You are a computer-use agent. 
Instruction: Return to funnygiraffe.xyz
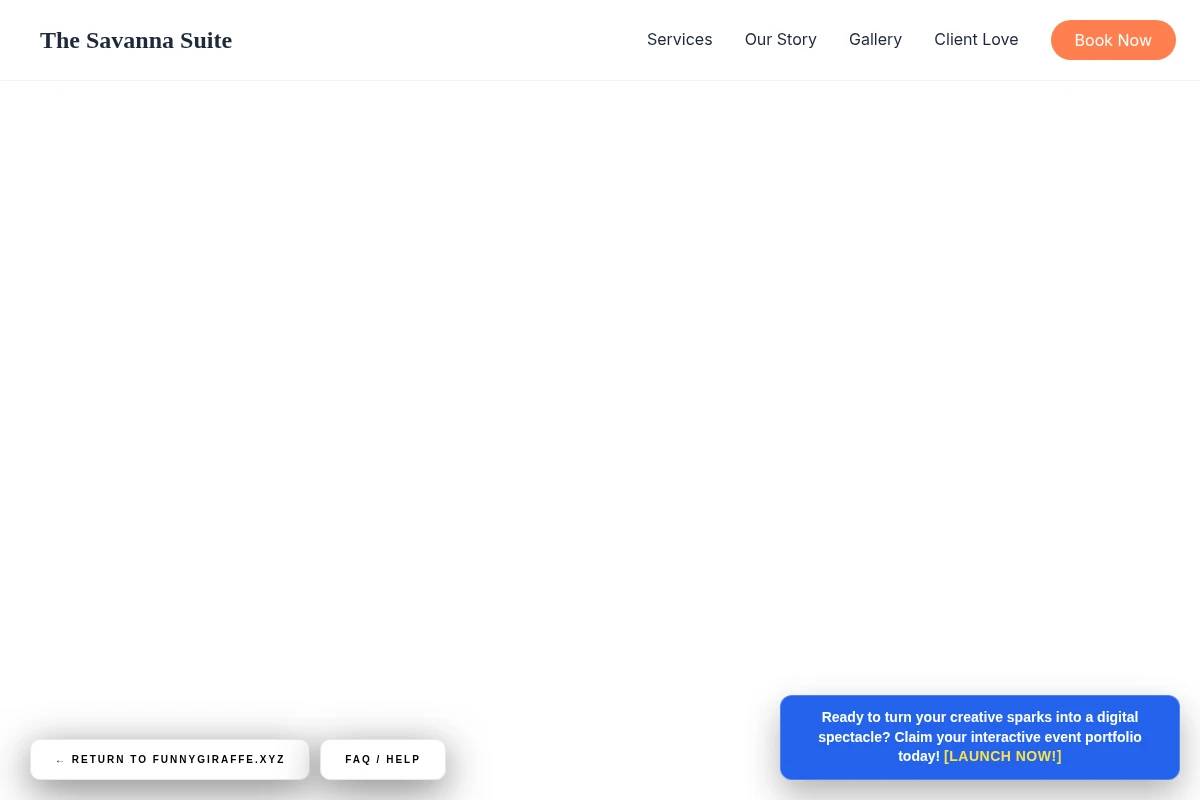170,760
